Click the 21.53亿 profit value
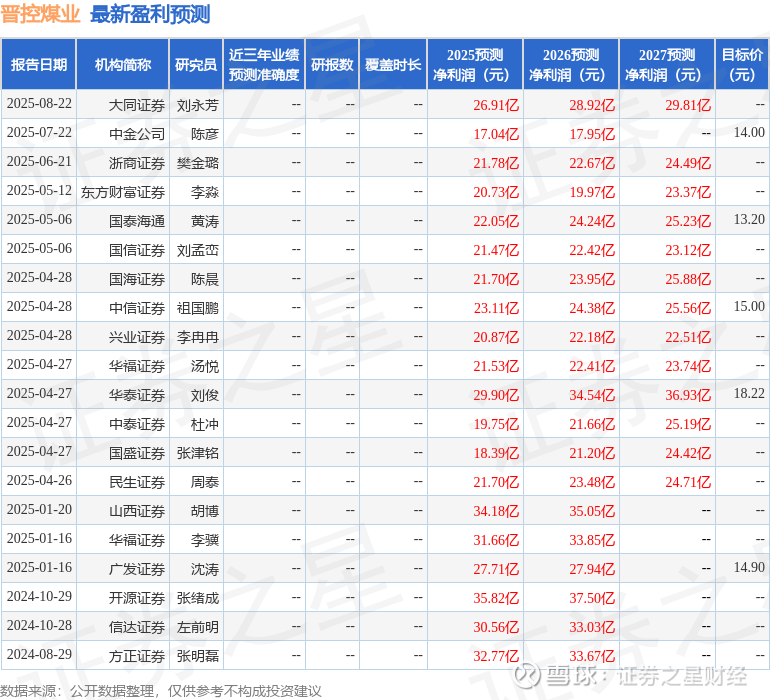 tap(496, 366)
